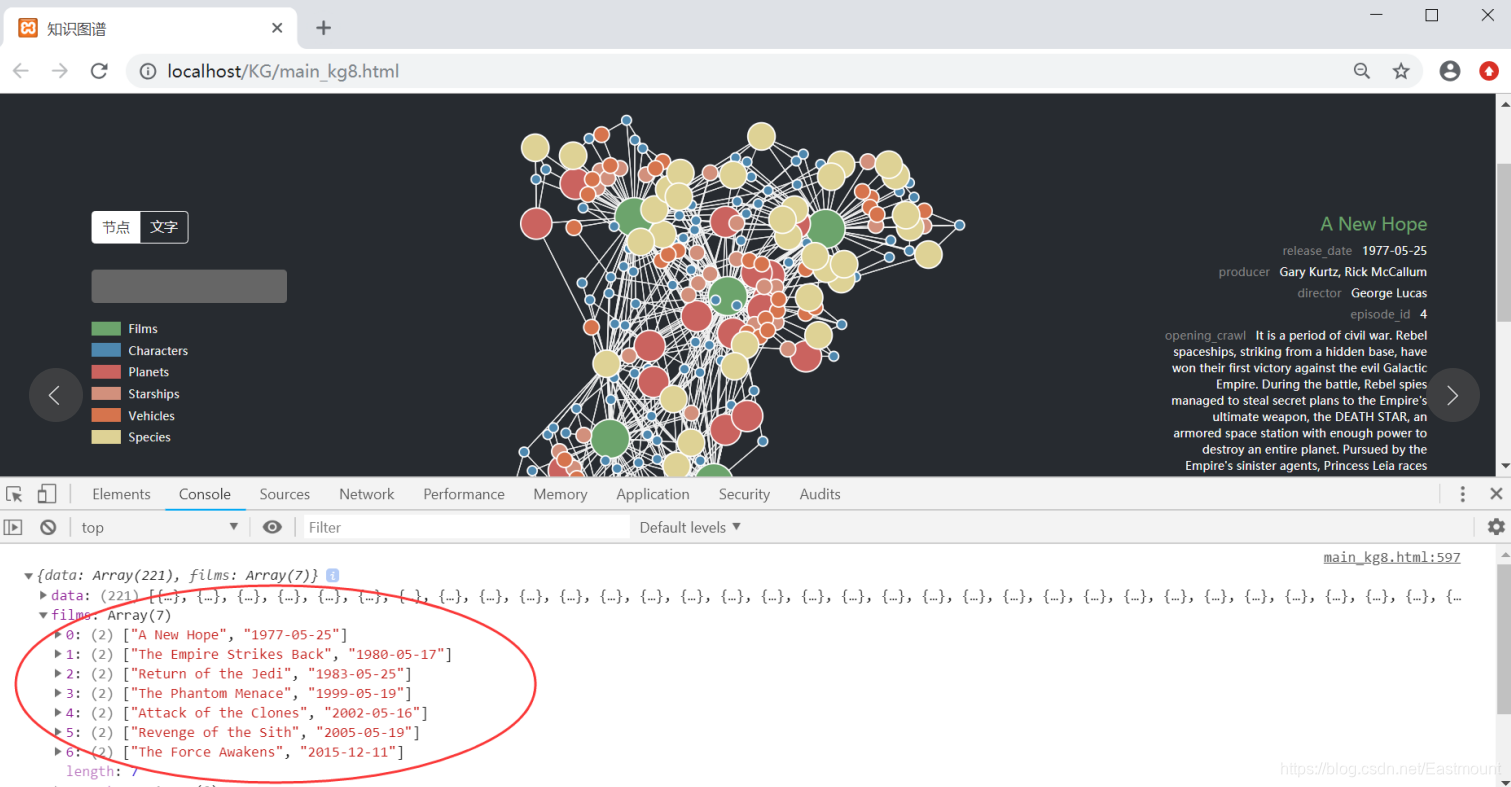The width and height of the screenshot is (1511, 787).
Task: Open the Sources tab
Action: point(285,494)
